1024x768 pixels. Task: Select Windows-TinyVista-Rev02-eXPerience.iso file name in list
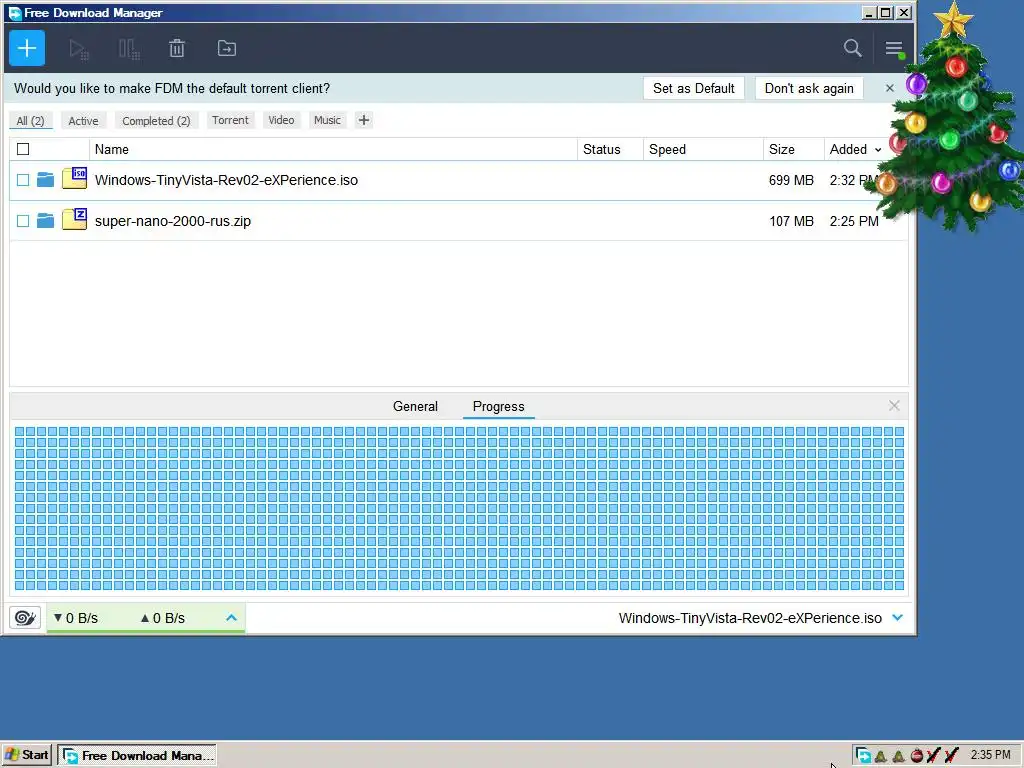click(x=226, y=180)
